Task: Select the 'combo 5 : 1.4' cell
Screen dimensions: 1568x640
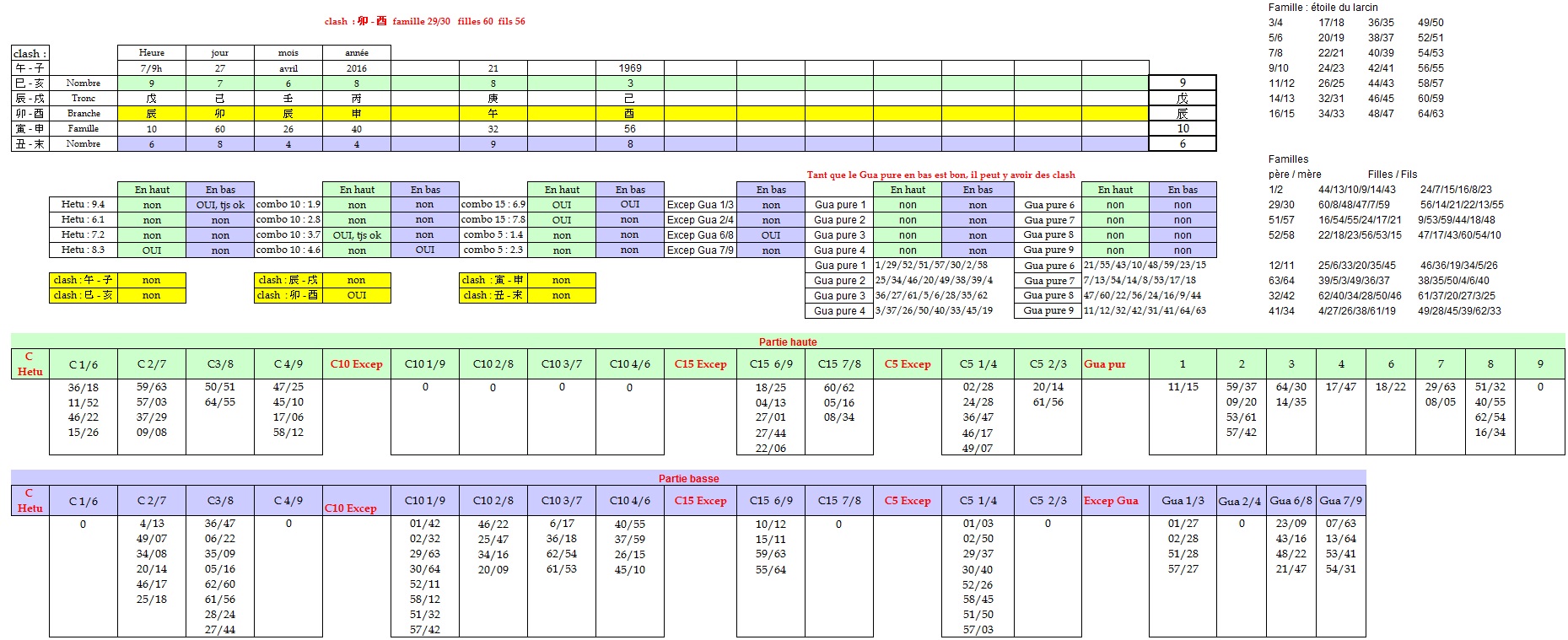Action: pos(493,234)
